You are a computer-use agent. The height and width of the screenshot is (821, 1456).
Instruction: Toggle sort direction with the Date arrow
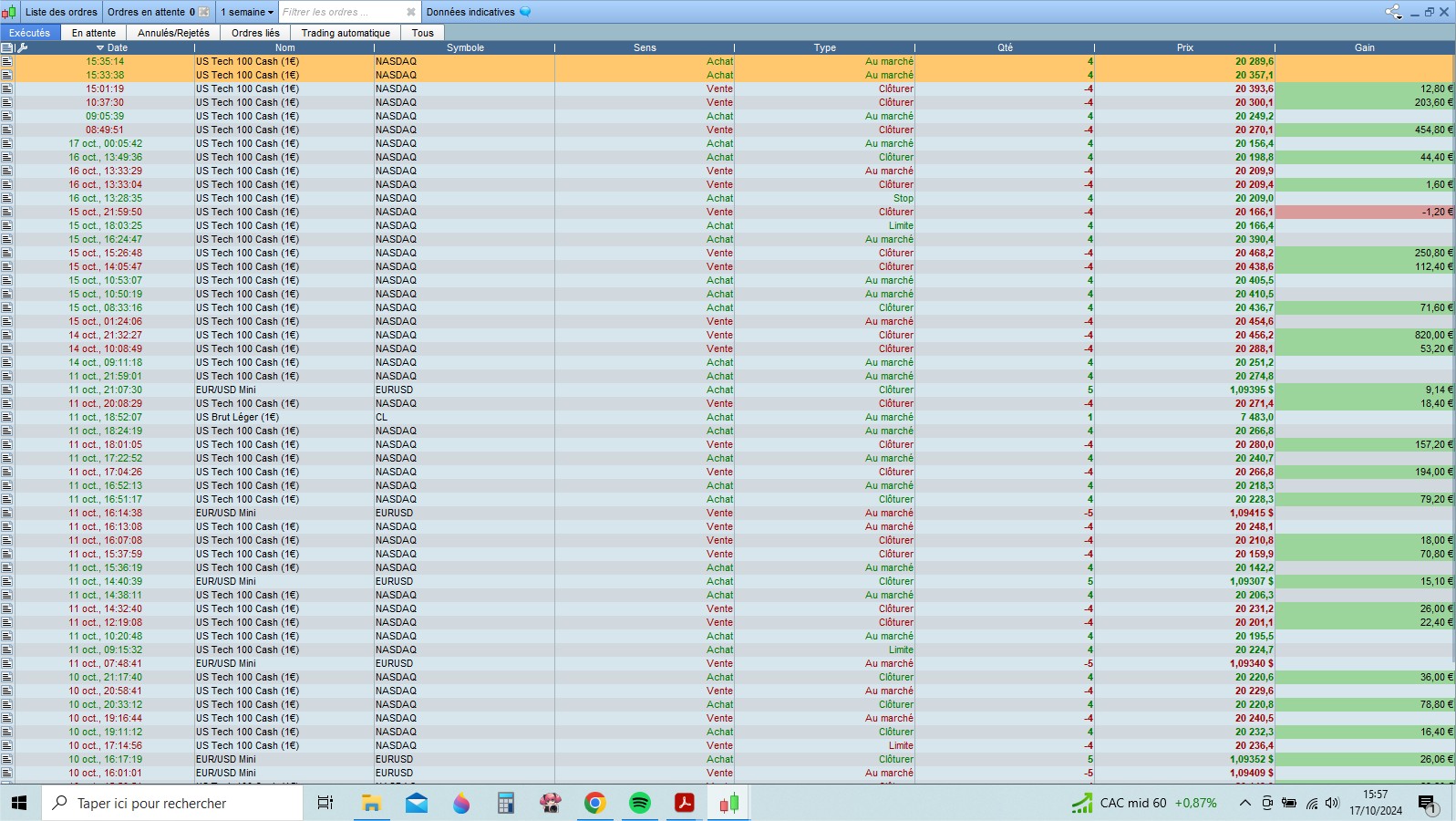(x=100, y=47)
